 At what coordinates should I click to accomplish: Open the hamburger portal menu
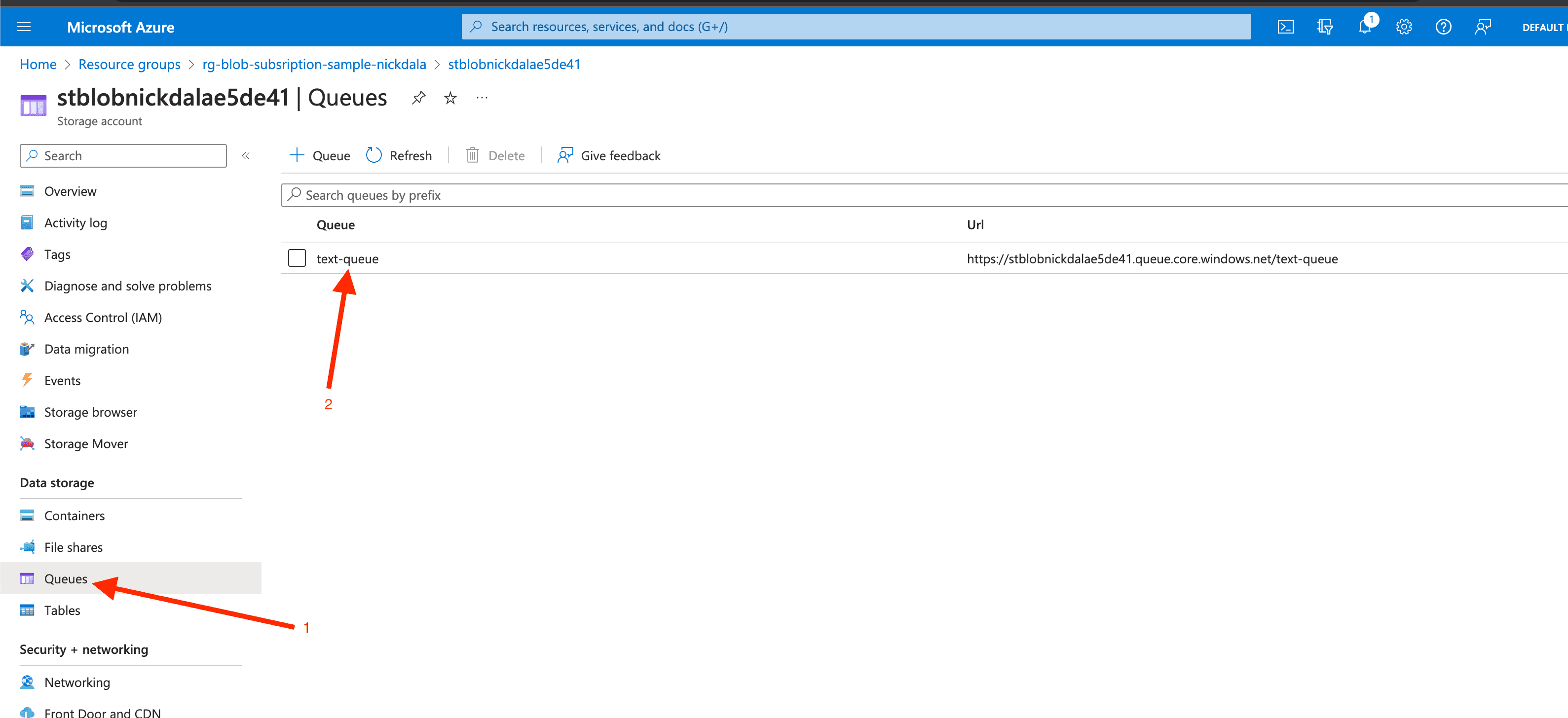coord(24,27)
